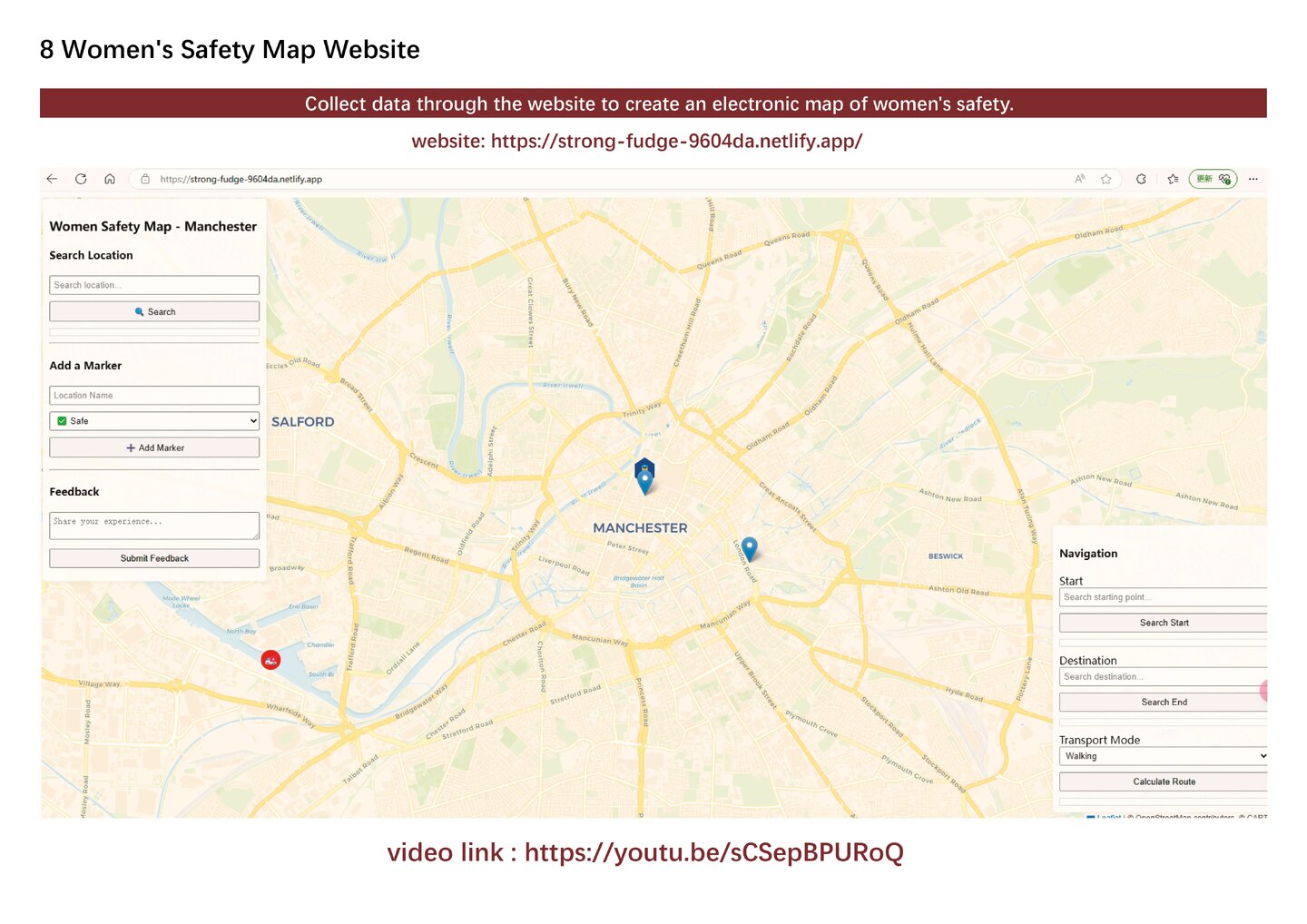Click the red circular marker near North Bay
Viewport: 1307px width, 924px height.
270,660
